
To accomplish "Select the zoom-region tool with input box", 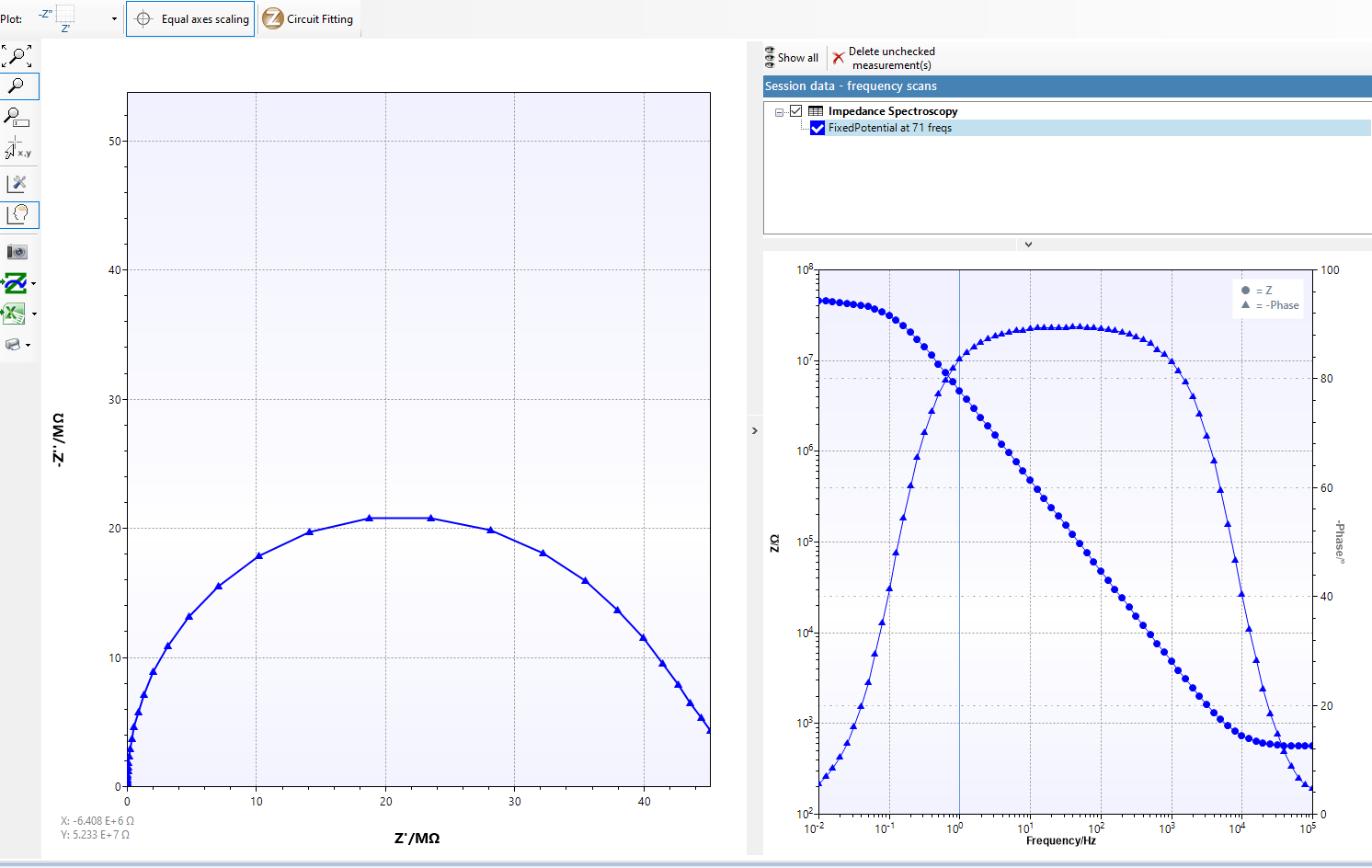I will click(x=17, y=117).
